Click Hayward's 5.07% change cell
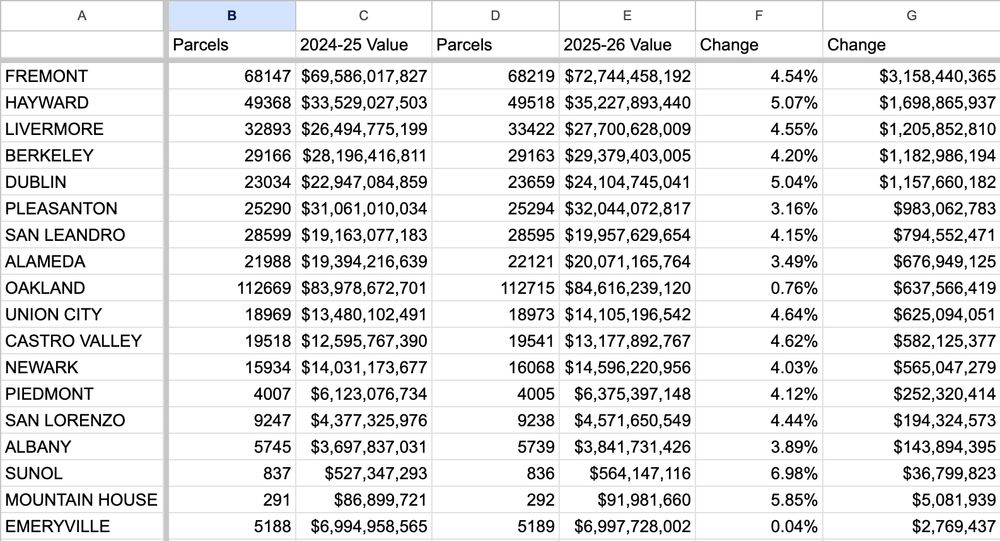Viewport: 1000px width, 541px height. coord(759,103)
